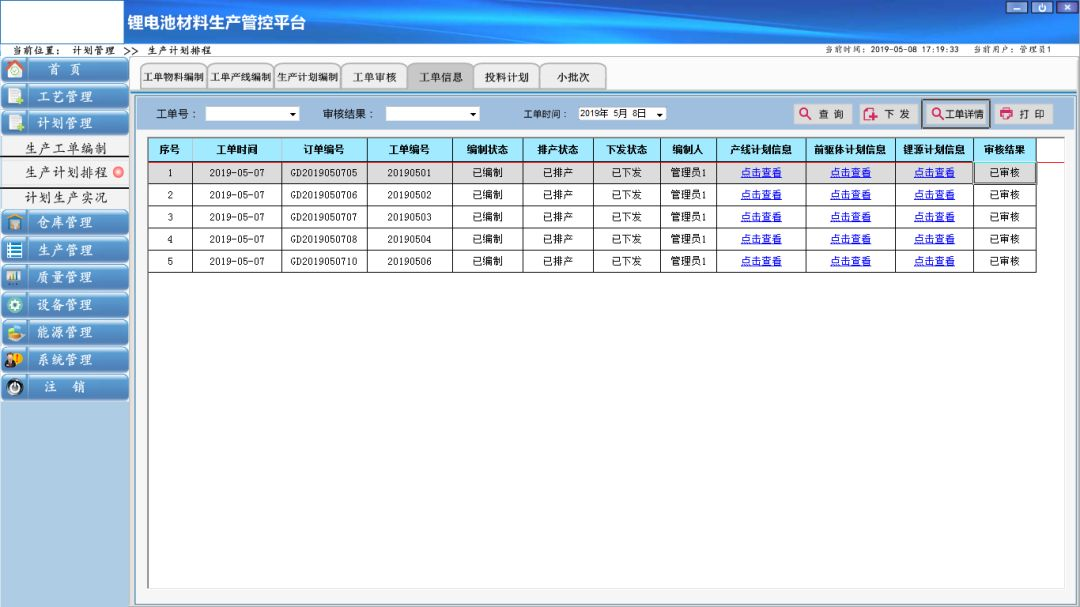Open 设备管理 menu

[65, 305]
